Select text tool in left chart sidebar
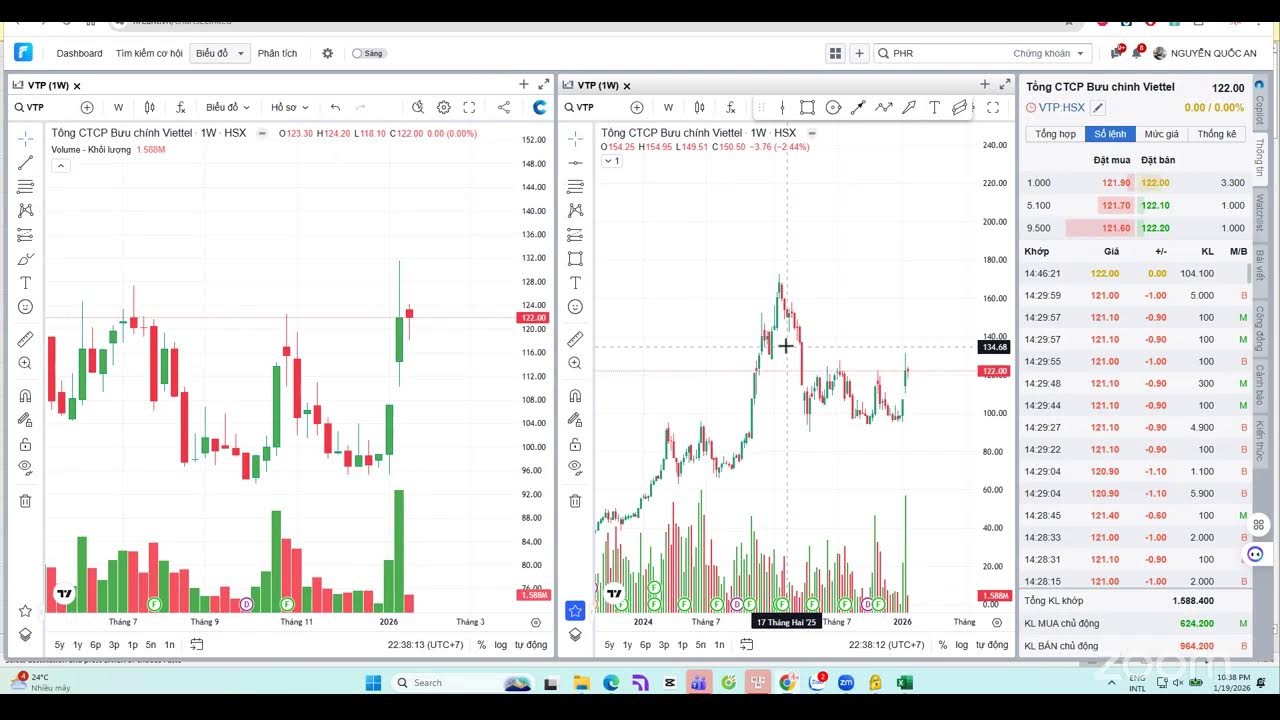The width and height of the screenshot is (1280, 720). point(25,283)
